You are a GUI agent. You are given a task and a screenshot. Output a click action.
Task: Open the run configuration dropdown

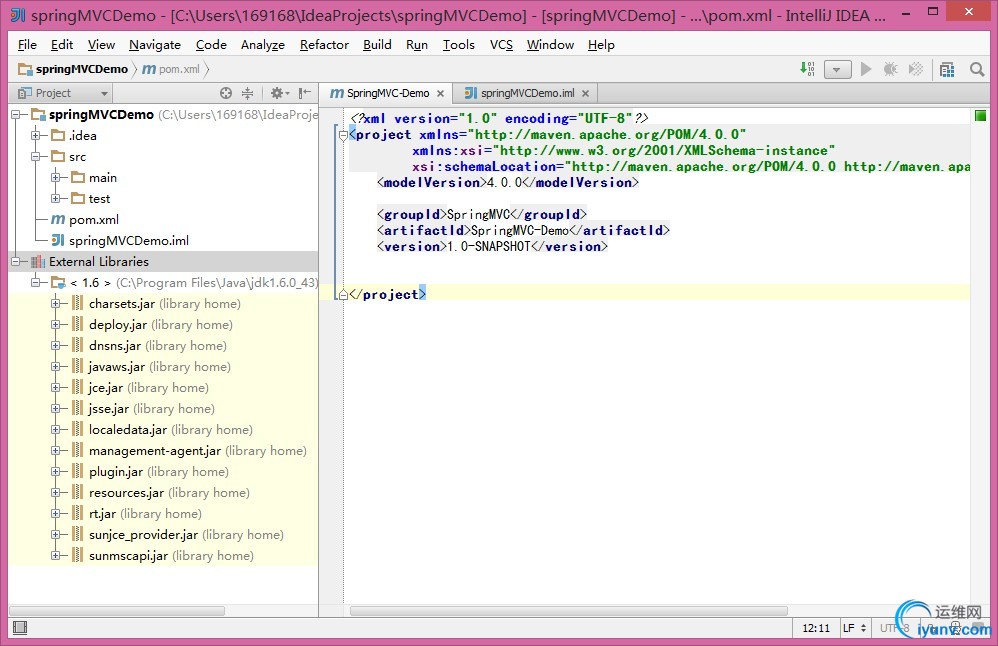(x=838, y=69)
